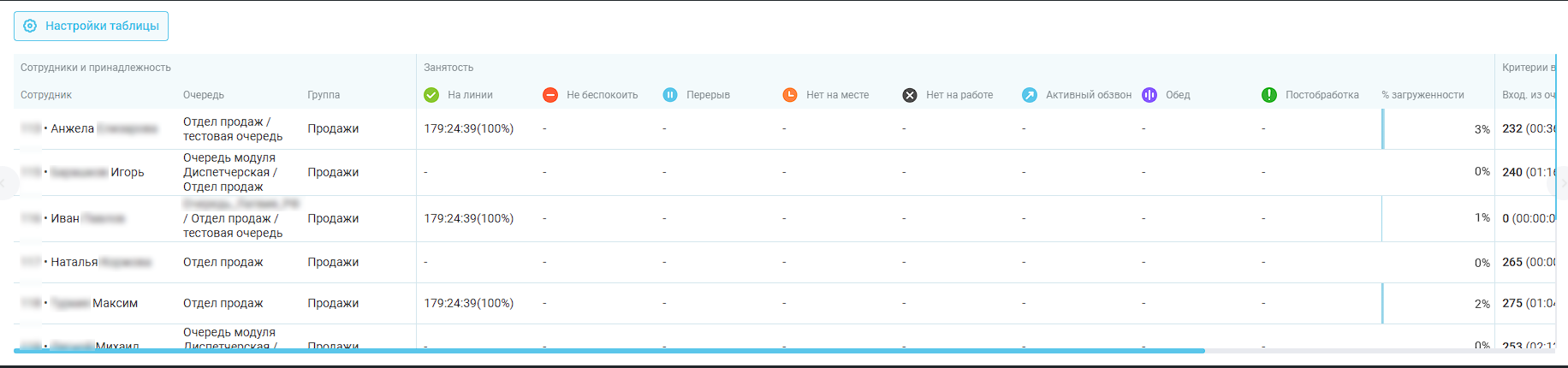Select employee Анжела in the table

(x=73, y=128)
